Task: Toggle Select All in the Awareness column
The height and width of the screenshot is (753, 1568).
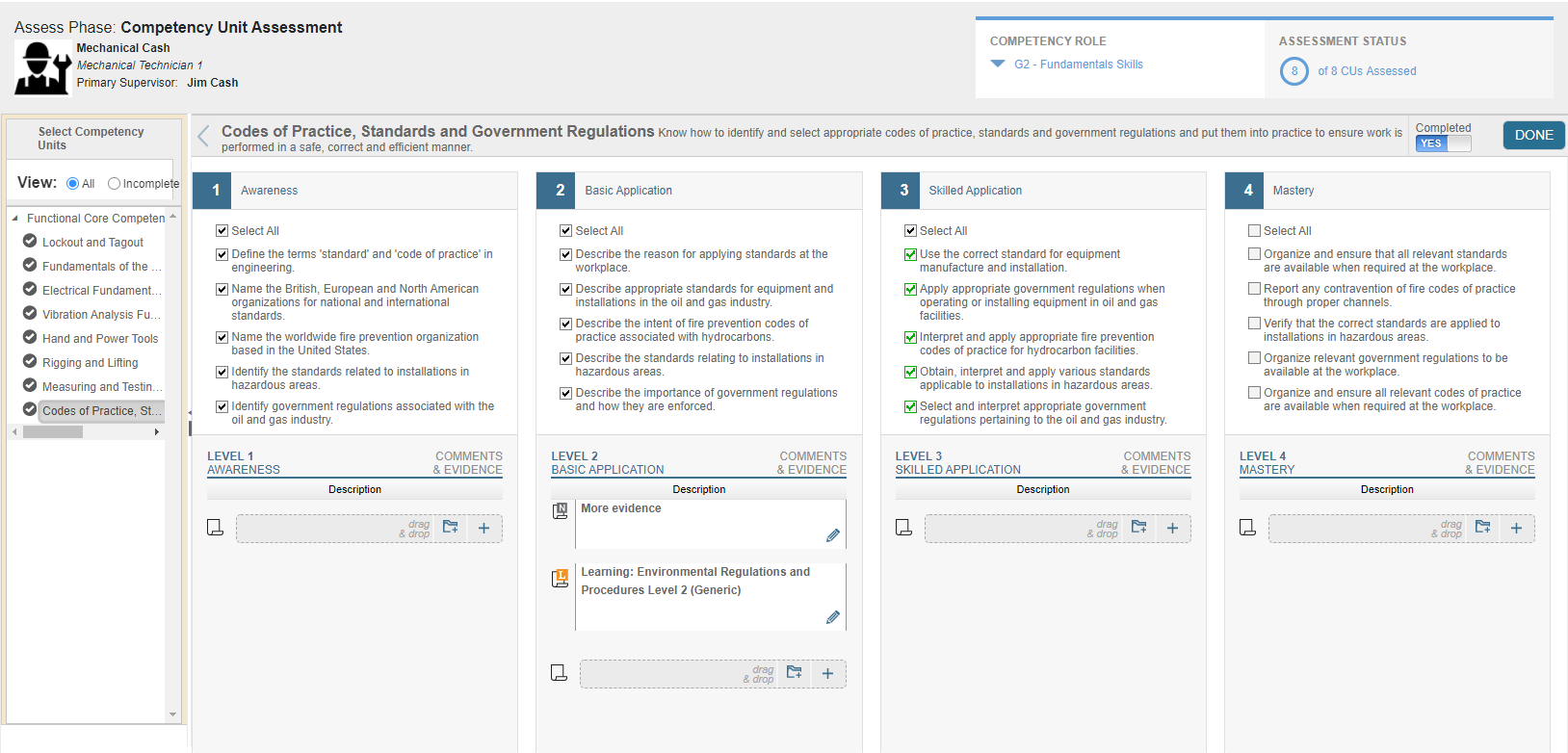Action: pyautogui.click(x=222, y=231)
